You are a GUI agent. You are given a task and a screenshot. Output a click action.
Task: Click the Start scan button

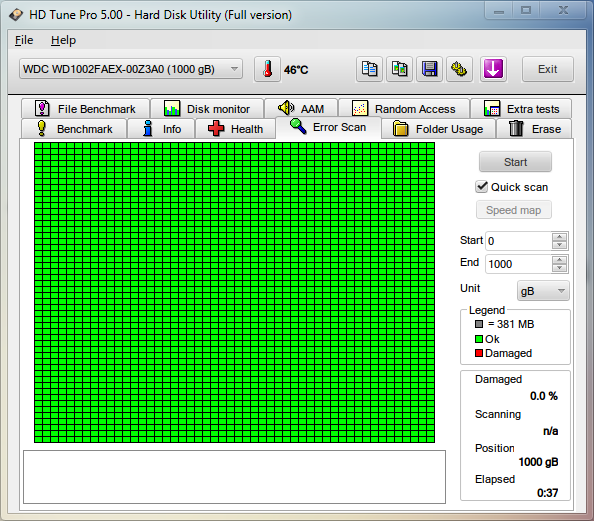515,162
